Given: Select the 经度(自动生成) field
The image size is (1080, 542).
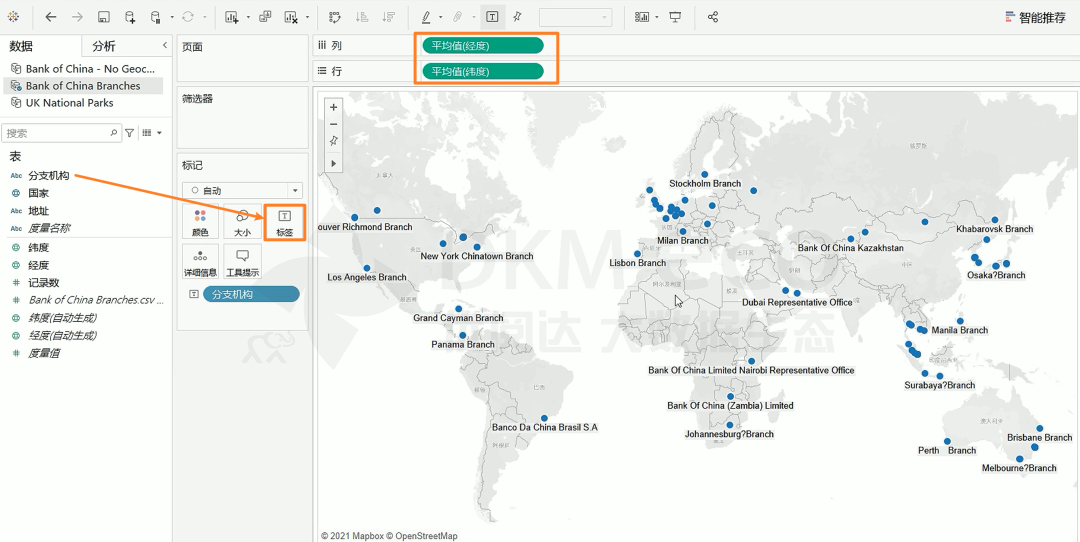Looking at the screenshot, I should [x=62, y=335].
